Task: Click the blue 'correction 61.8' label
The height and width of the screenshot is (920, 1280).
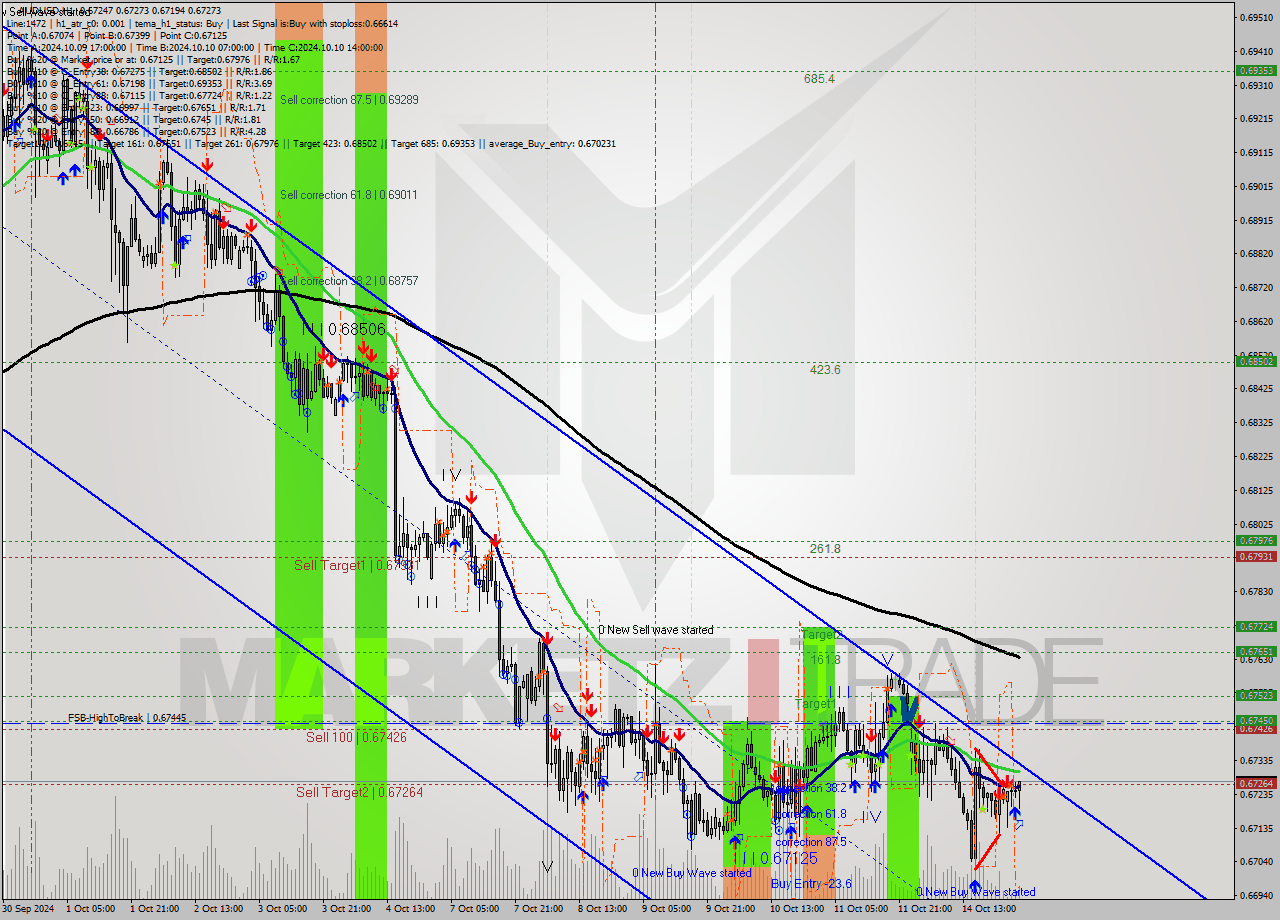Action: 811,814
